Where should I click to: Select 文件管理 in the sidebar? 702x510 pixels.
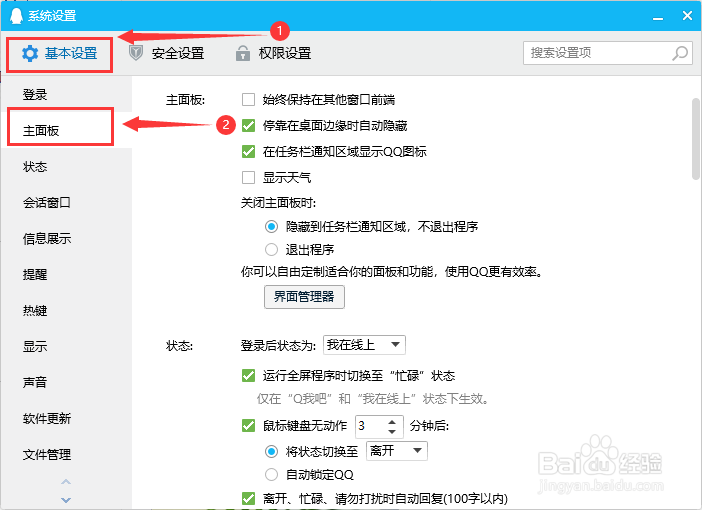coord(67,454)
